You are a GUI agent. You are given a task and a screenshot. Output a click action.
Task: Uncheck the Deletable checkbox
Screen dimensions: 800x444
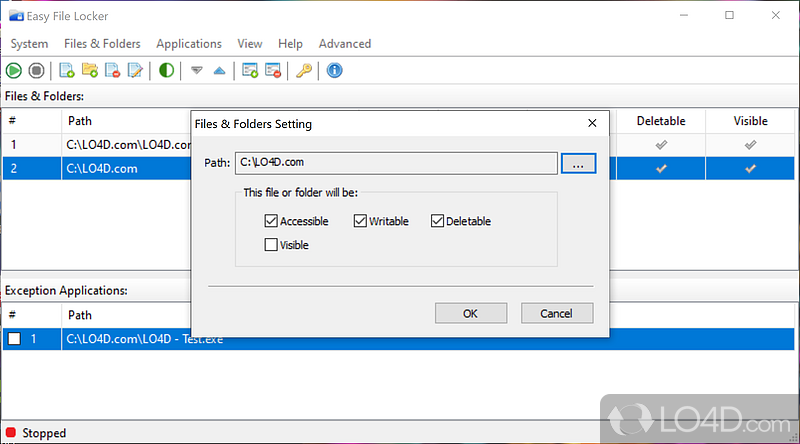(437, 221)
